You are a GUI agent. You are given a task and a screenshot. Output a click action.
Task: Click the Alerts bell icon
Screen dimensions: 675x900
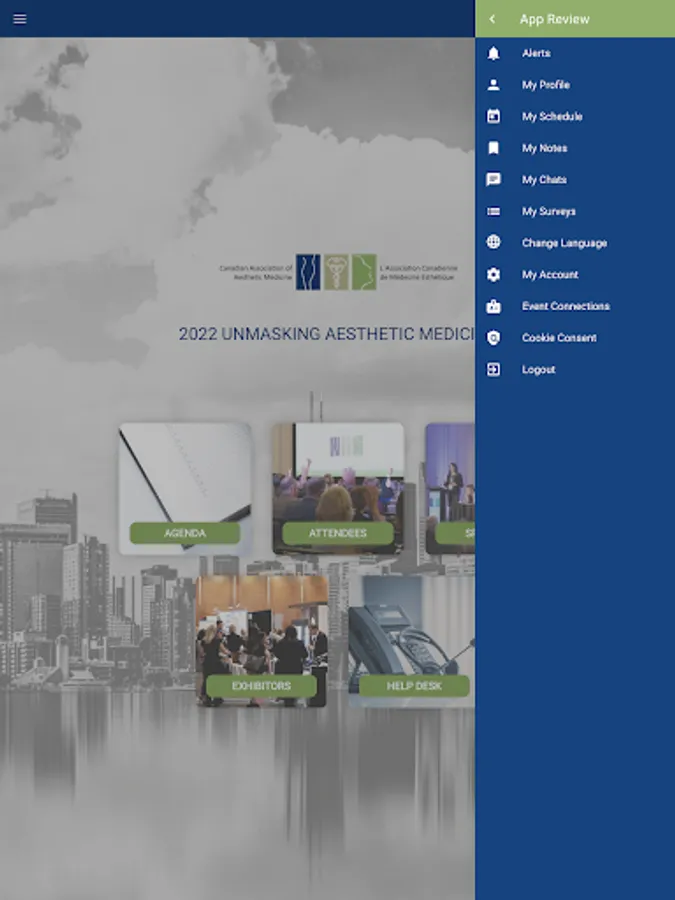point(494,53)
